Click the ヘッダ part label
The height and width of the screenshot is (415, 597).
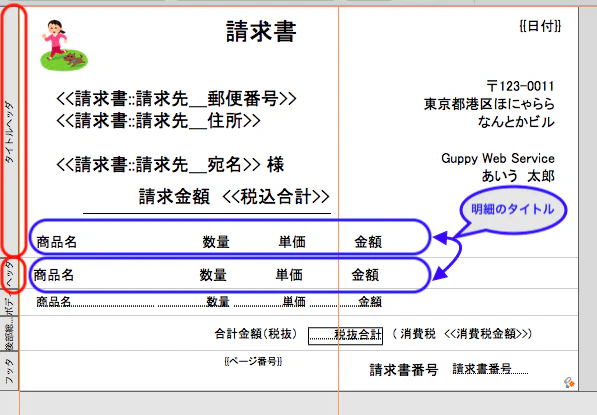tap(10, 273)
